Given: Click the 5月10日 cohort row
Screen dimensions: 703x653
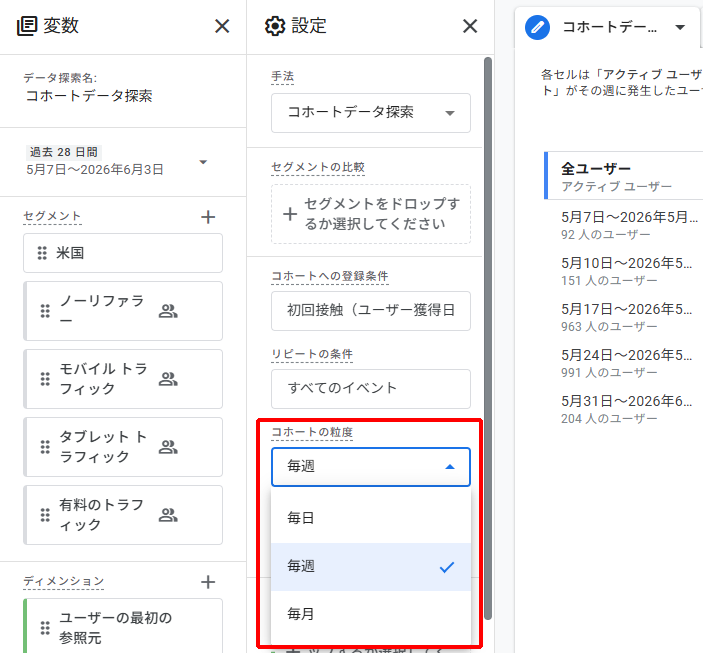Looking at the screenshot, I should 626,271.
